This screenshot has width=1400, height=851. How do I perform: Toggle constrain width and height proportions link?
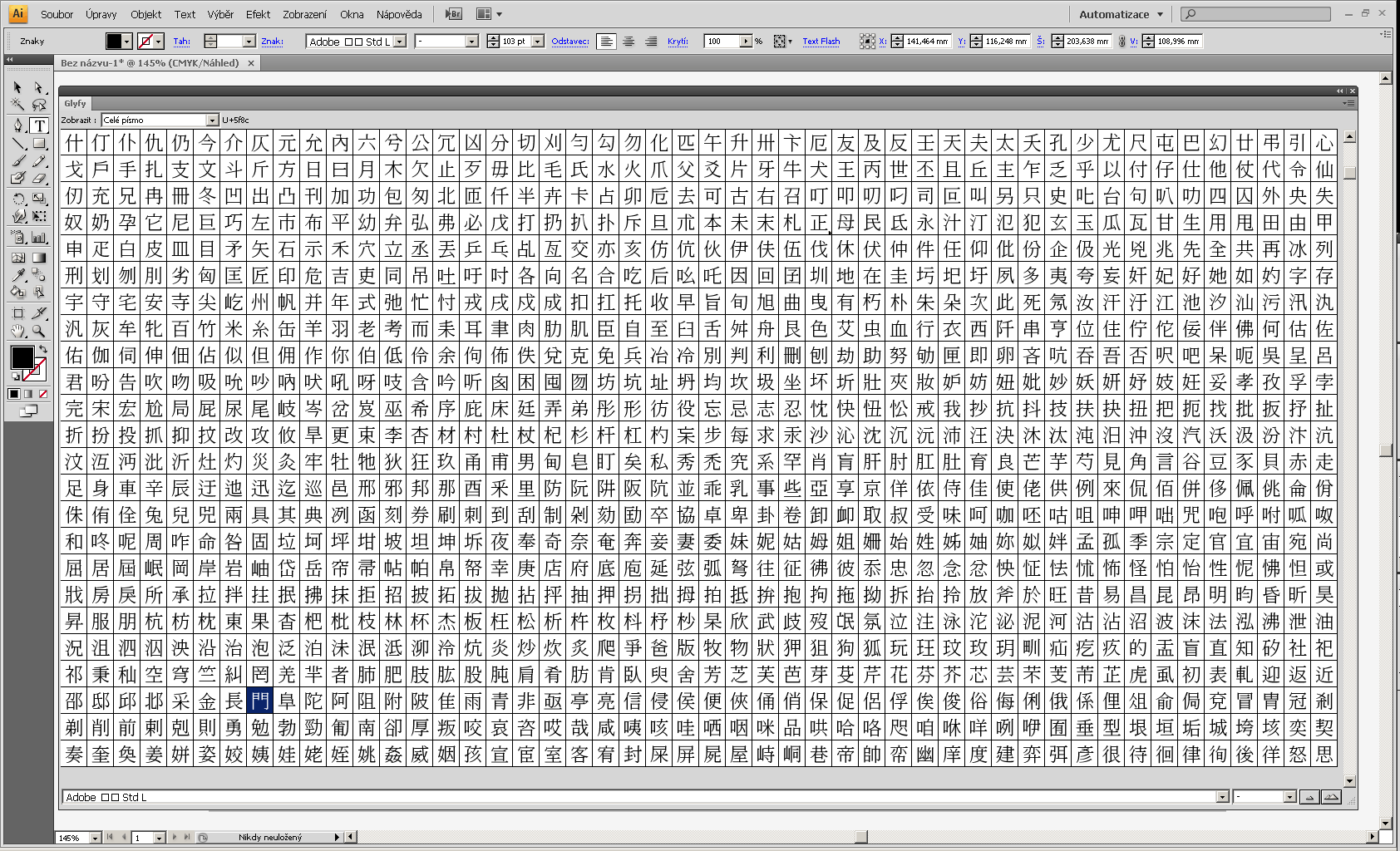[1121, 42]
